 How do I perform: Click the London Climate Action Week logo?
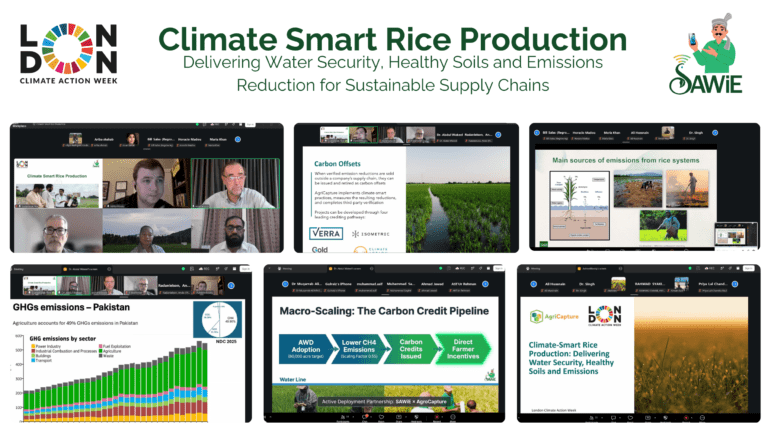69,53
